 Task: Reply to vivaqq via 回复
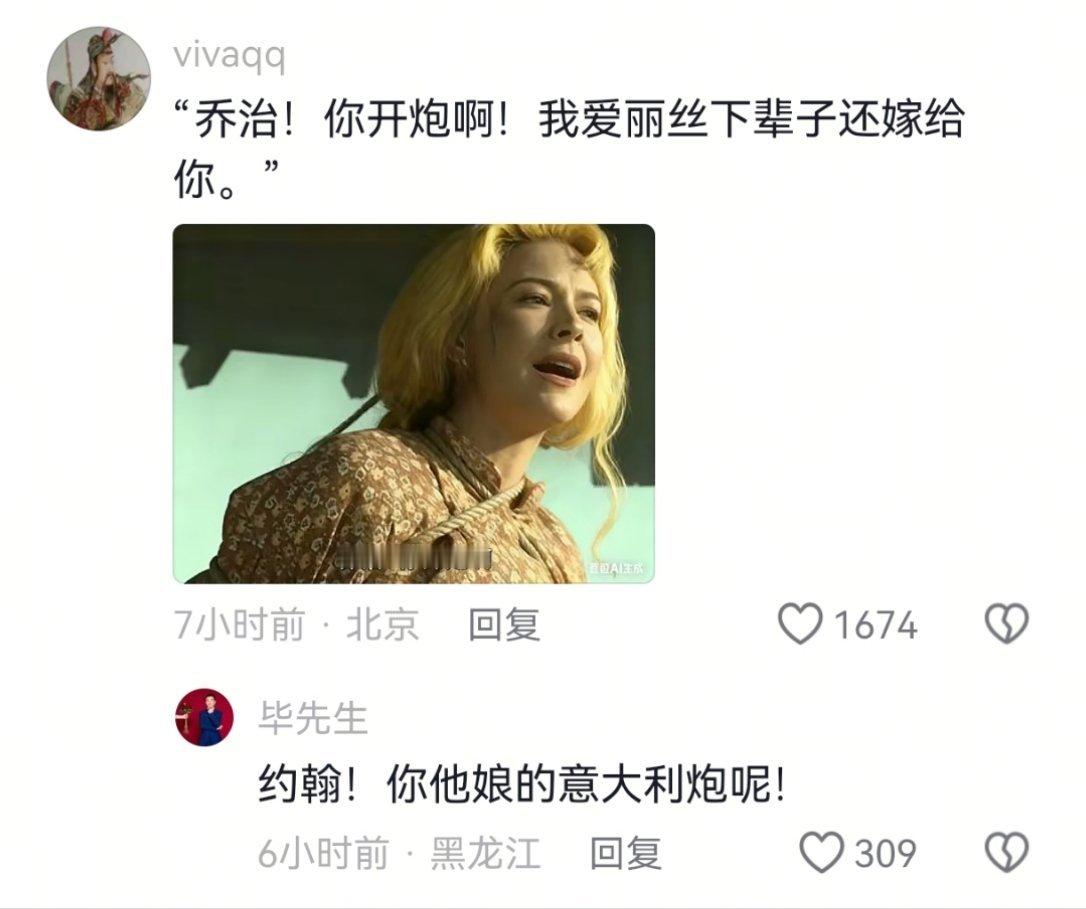[504, 624]
